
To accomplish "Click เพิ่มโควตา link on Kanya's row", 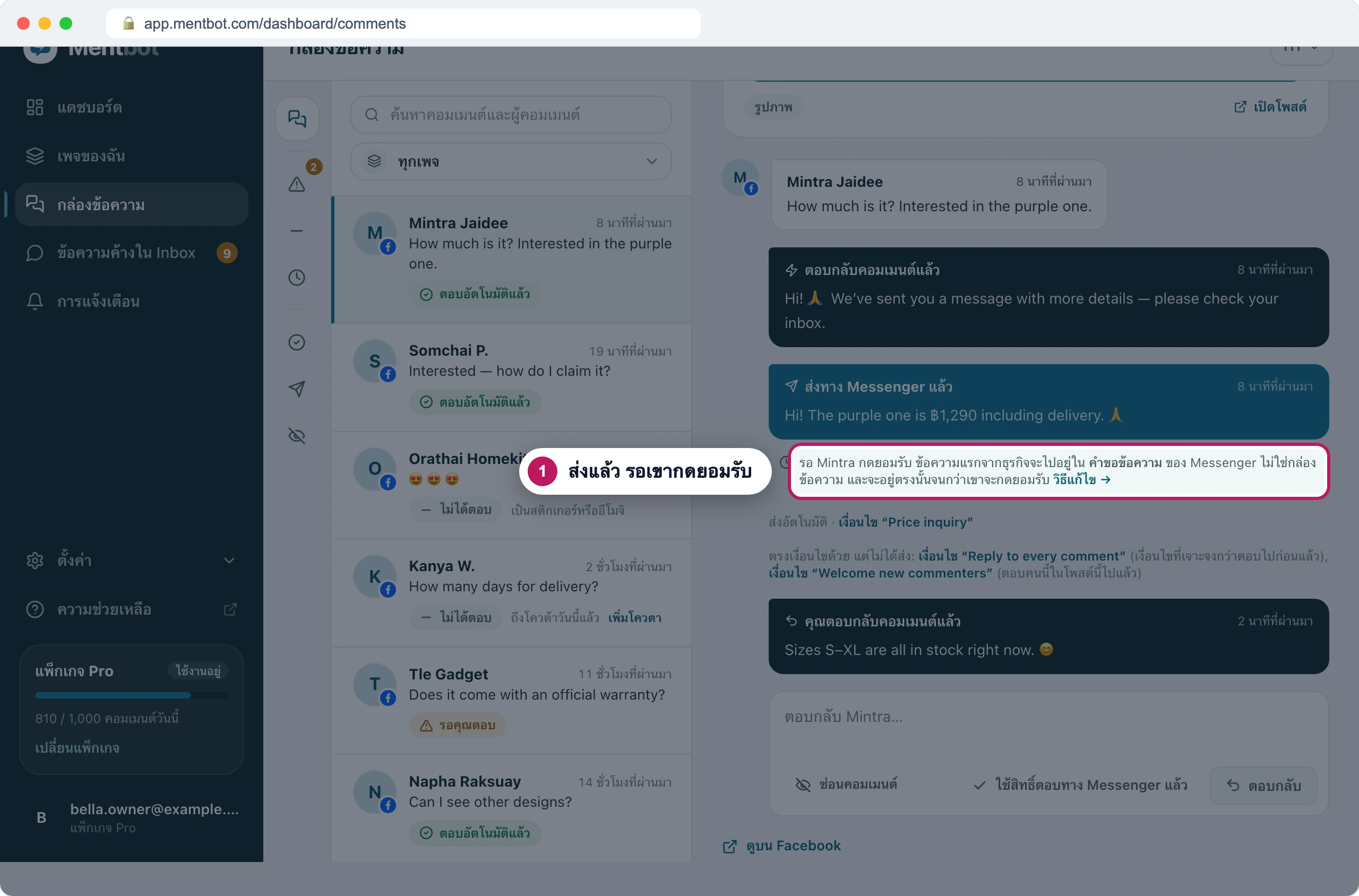I will pyautogui.click(x=634, y=618).
